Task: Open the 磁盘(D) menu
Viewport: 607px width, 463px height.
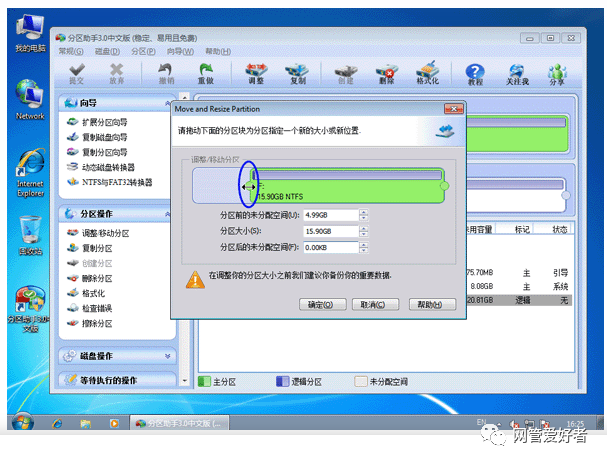Action: pyautogui.click(x=107, y=51)
